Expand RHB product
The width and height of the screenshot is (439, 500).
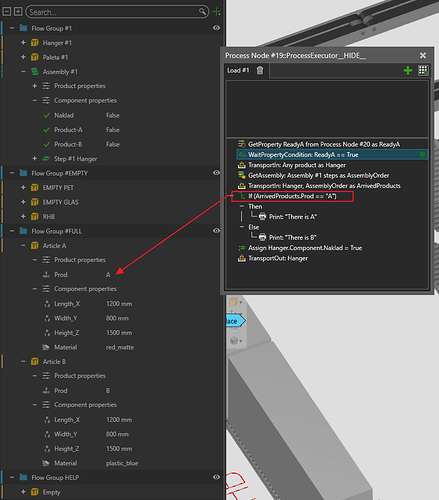click(23, 216)
